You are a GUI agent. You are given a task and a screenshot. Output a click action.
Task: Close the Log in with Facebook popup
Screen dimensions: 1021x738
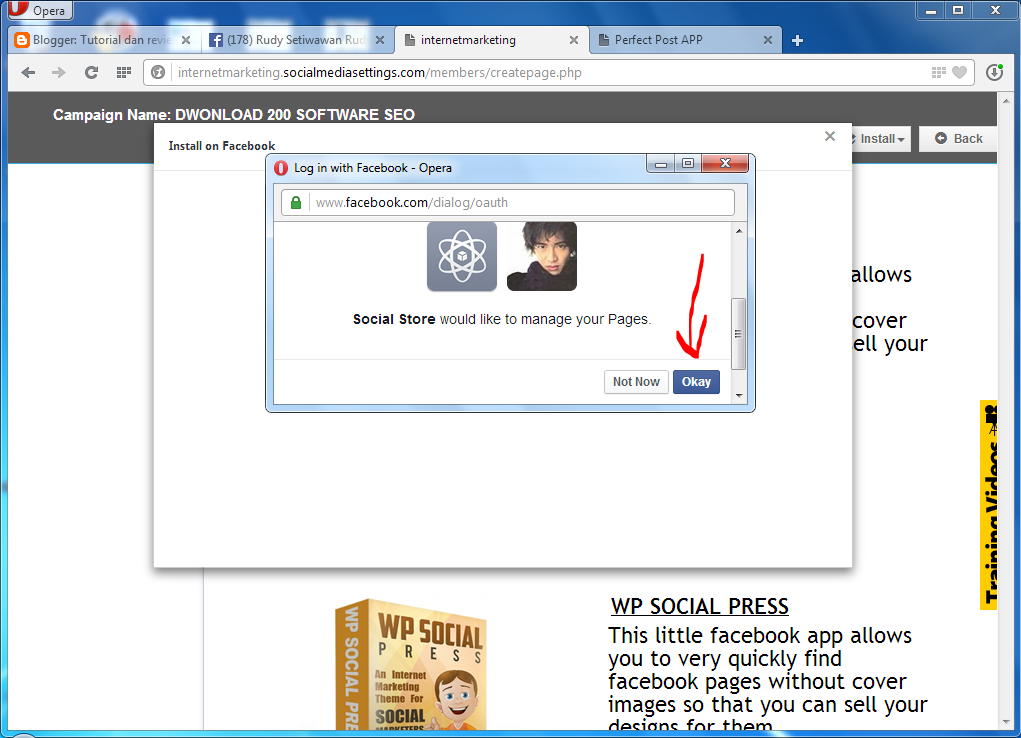click(x=725, y=163)
